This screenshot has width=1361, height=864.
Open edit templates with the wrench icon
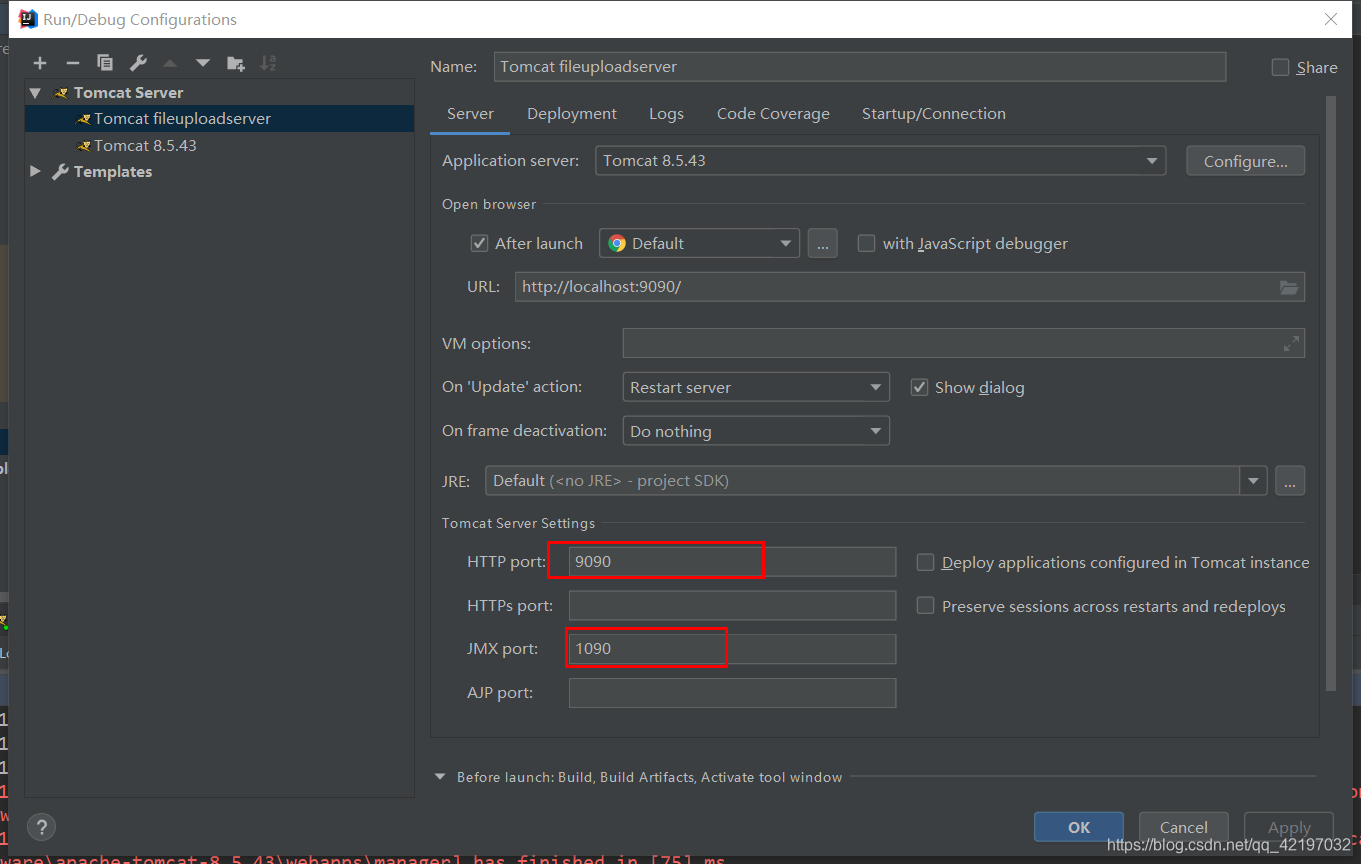tap(137, 62)
